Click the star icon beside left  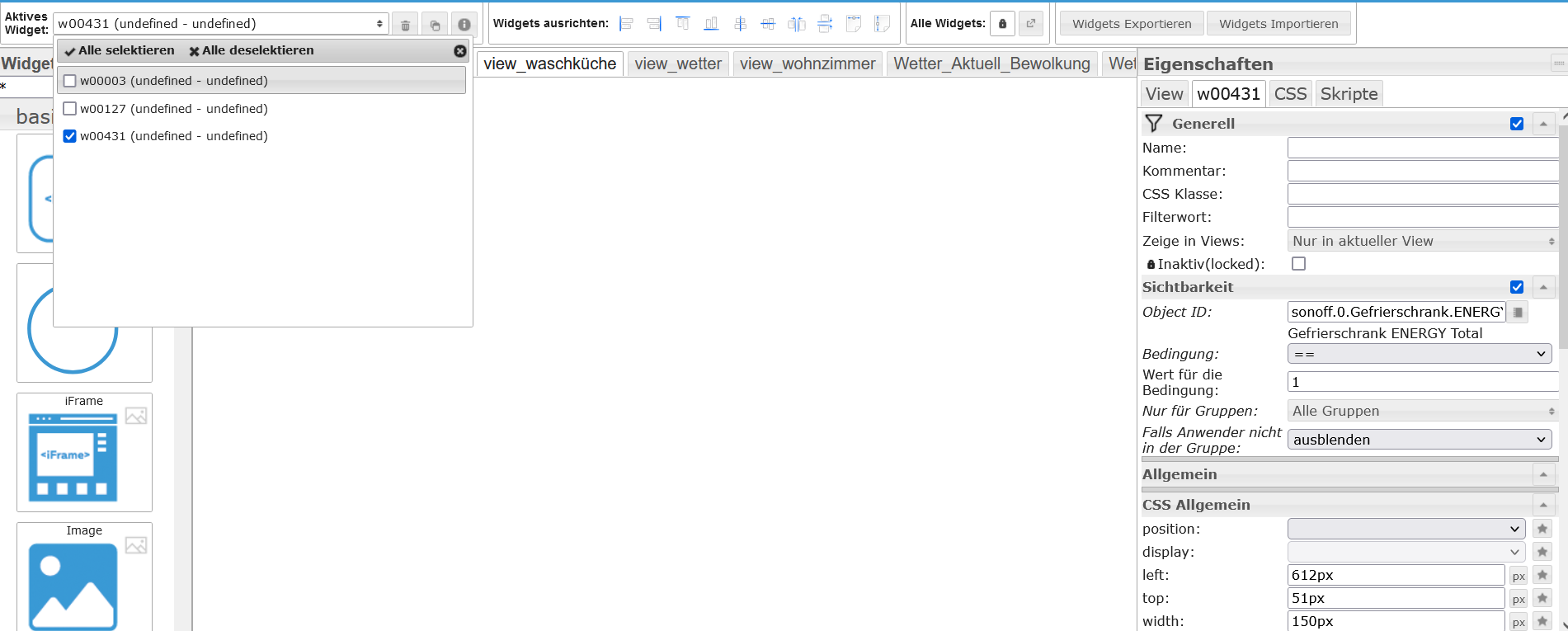pyautogui.click(x=1542, y=575)
